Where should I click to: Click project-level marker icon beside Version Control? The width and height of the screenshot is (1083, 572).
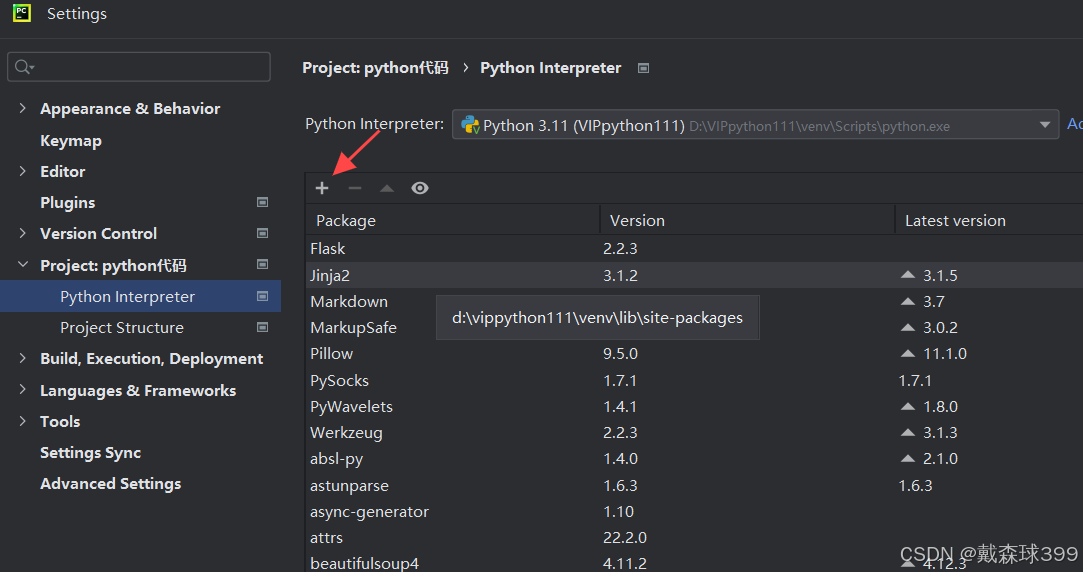[262, 233]
